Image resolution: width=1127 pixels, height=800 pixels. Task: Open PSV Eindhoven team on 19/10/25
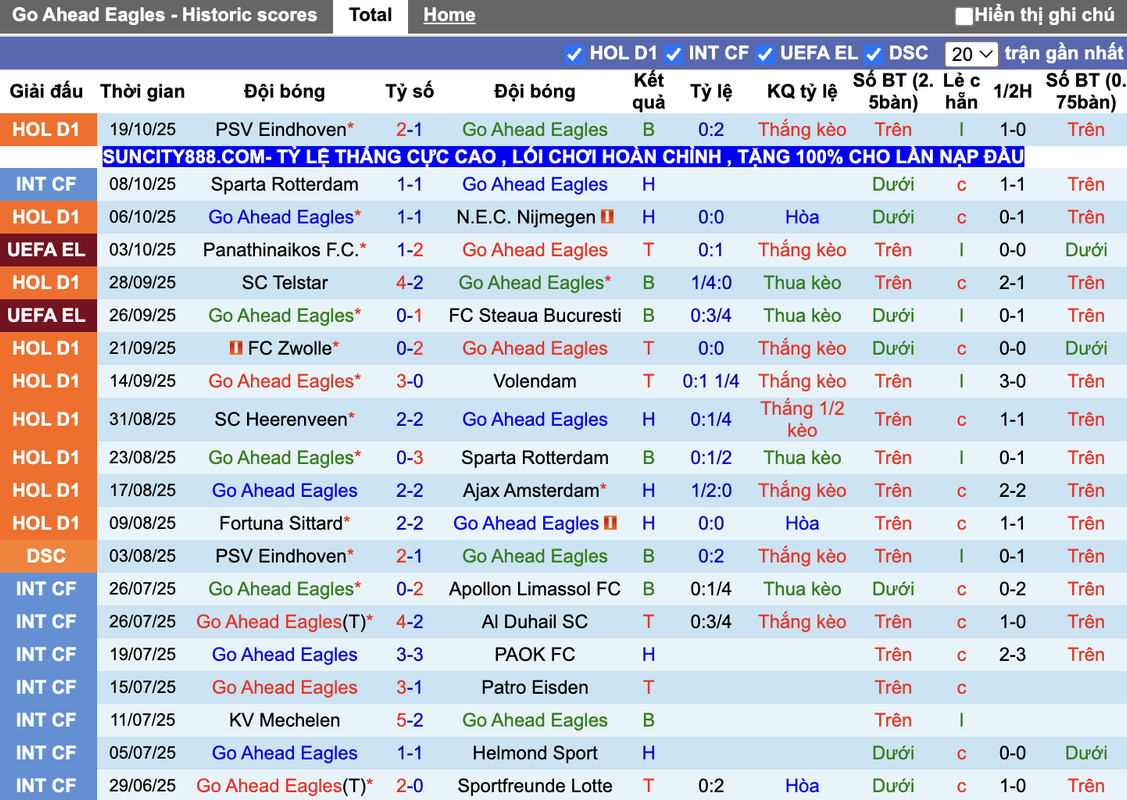click(x=281, y=129)
